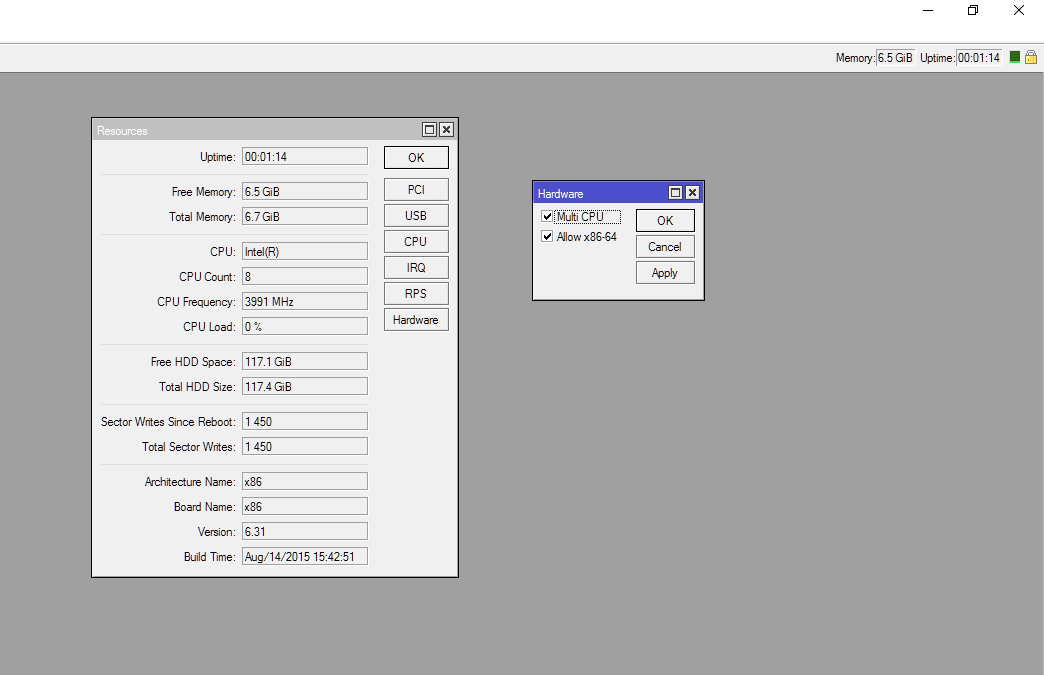Cancel the Hardware dialog
This screenshot has width=1044, height=675.
(664, 246)
